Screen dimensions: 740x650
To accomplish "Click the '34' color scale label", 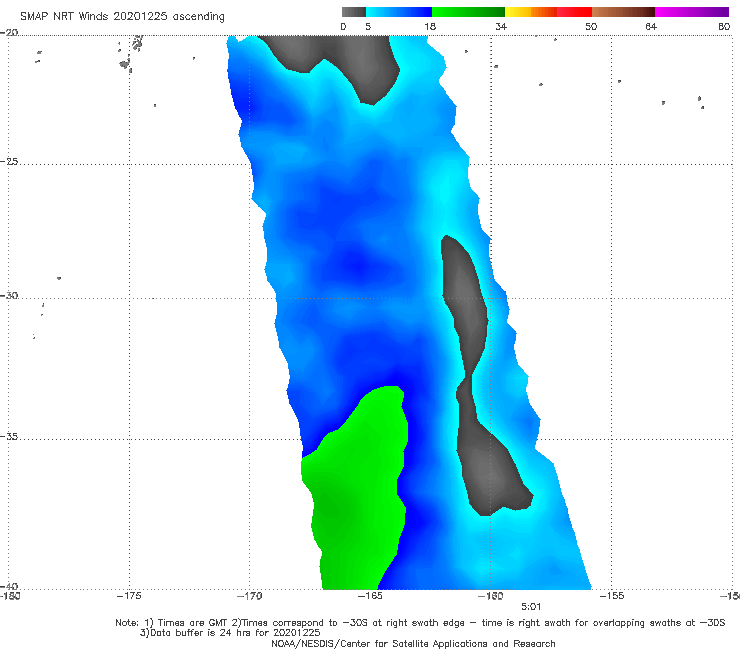I will [x=501, y=27].
